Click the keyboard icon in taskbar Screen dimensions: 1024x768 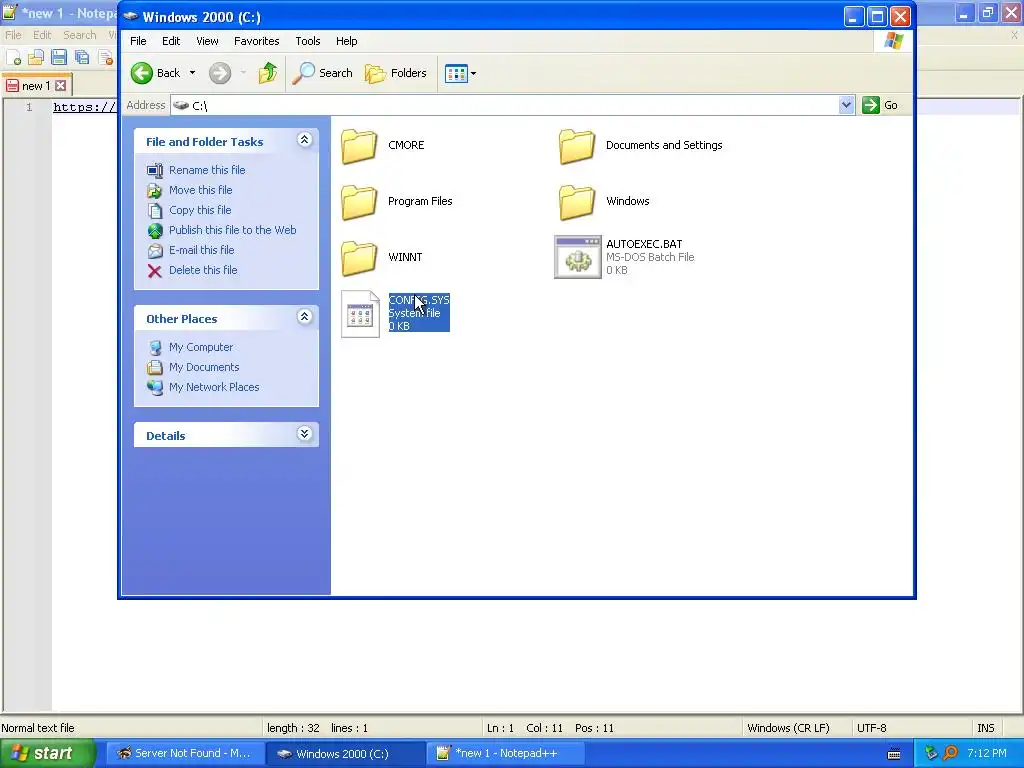tap(894, 754)
